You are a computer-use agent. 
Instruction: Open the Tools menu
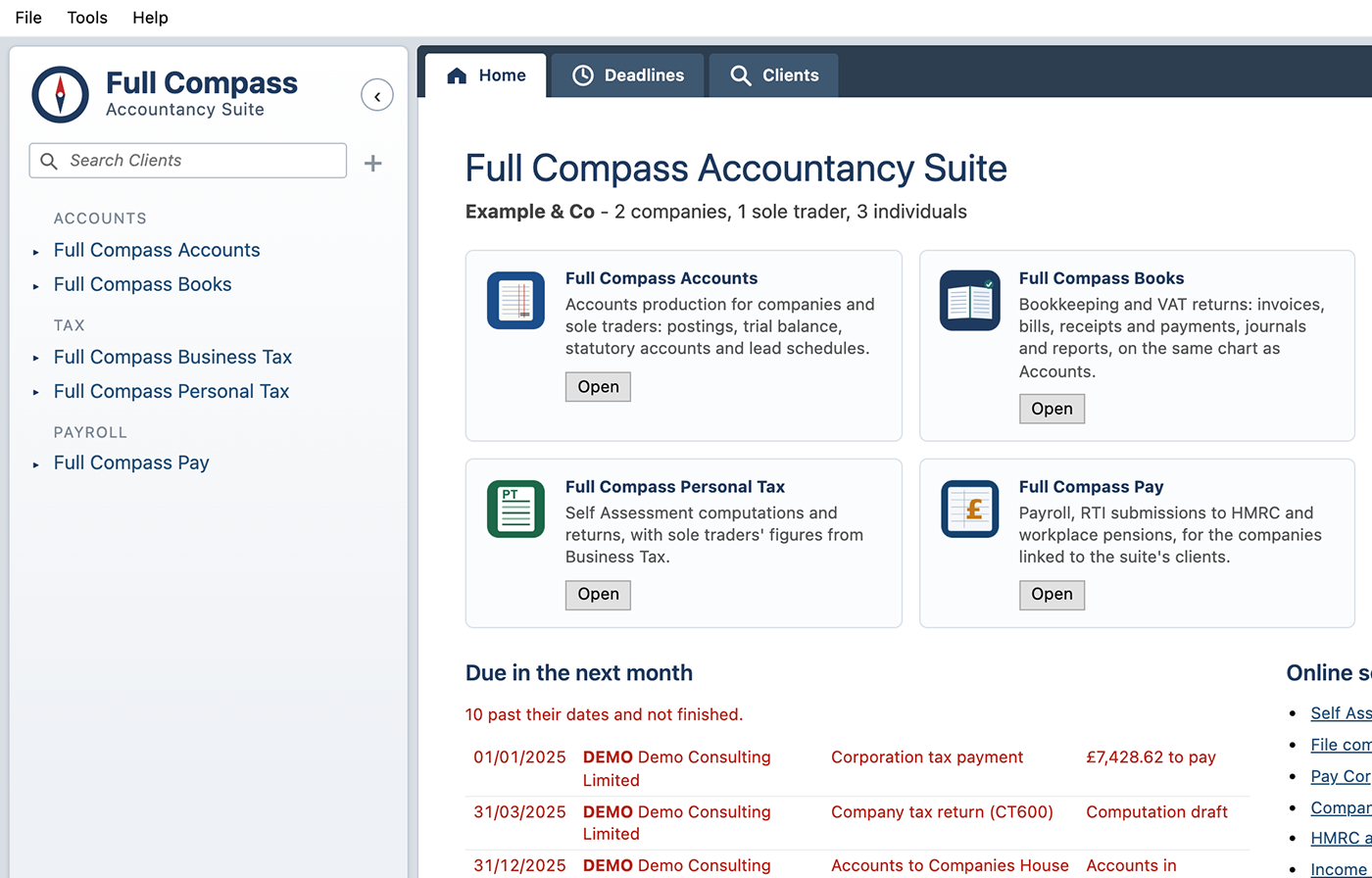tap(87, 18)
